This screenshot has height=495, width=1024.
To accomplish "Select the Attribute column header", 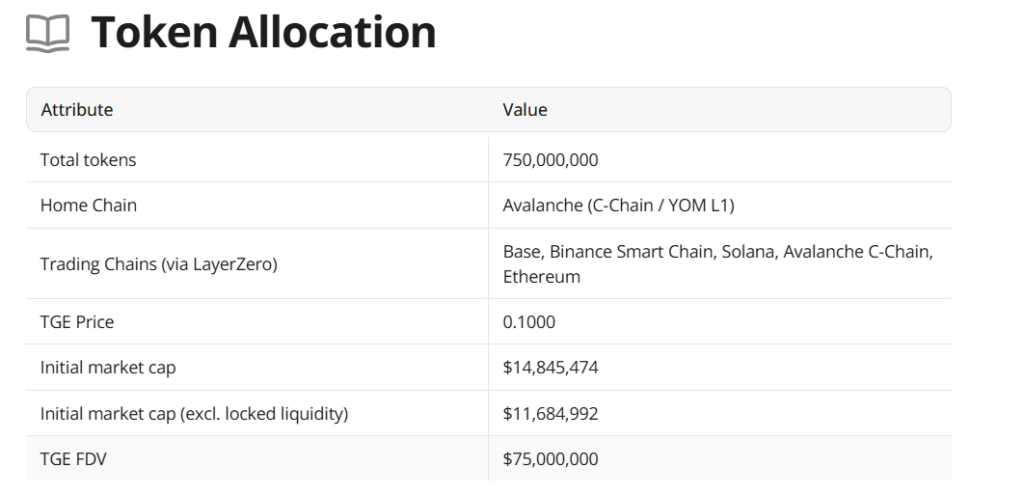I will [x=77, y=110].
